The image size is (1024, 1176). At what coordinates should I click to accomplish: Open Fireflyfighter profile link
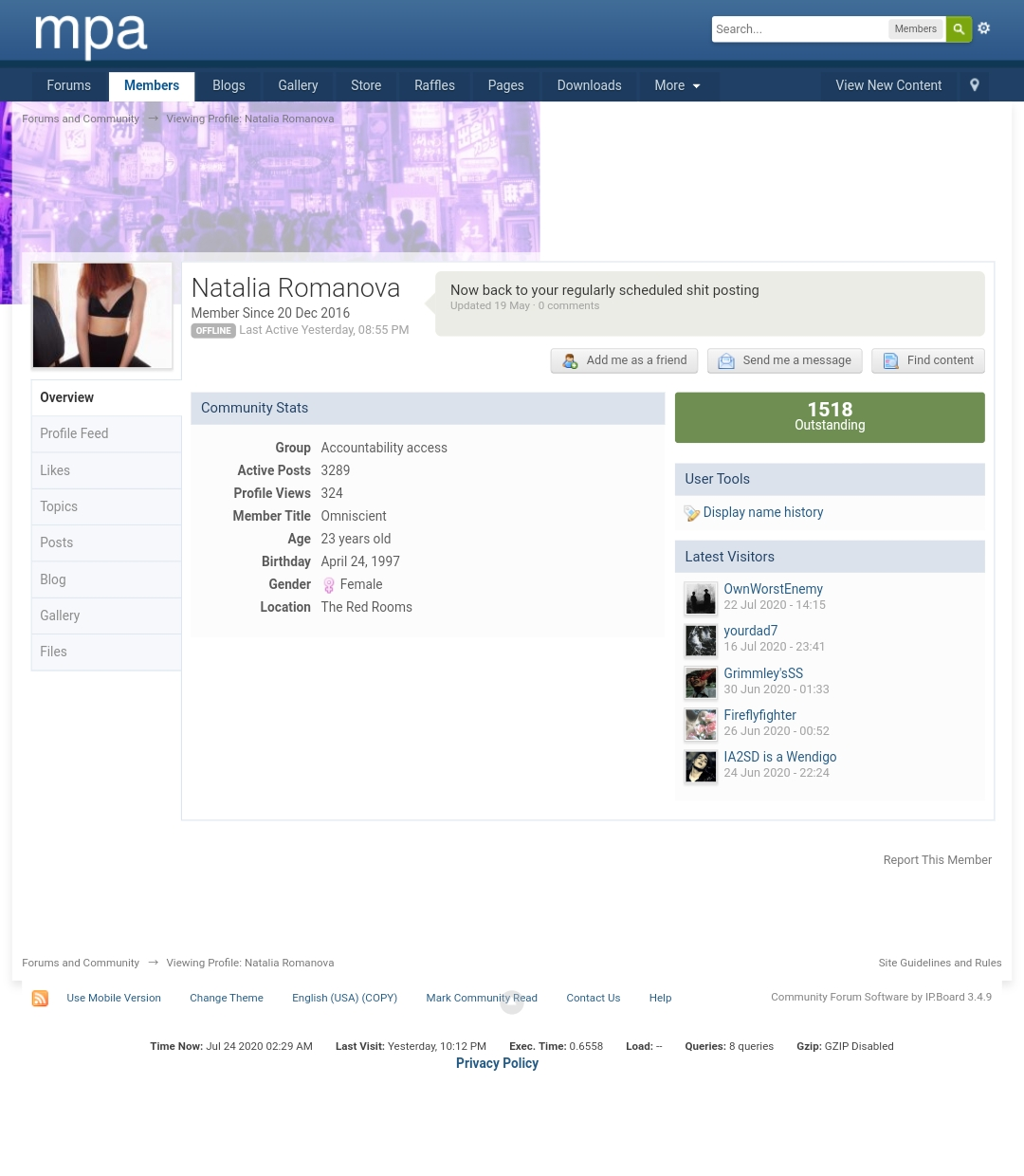point(759,715)
